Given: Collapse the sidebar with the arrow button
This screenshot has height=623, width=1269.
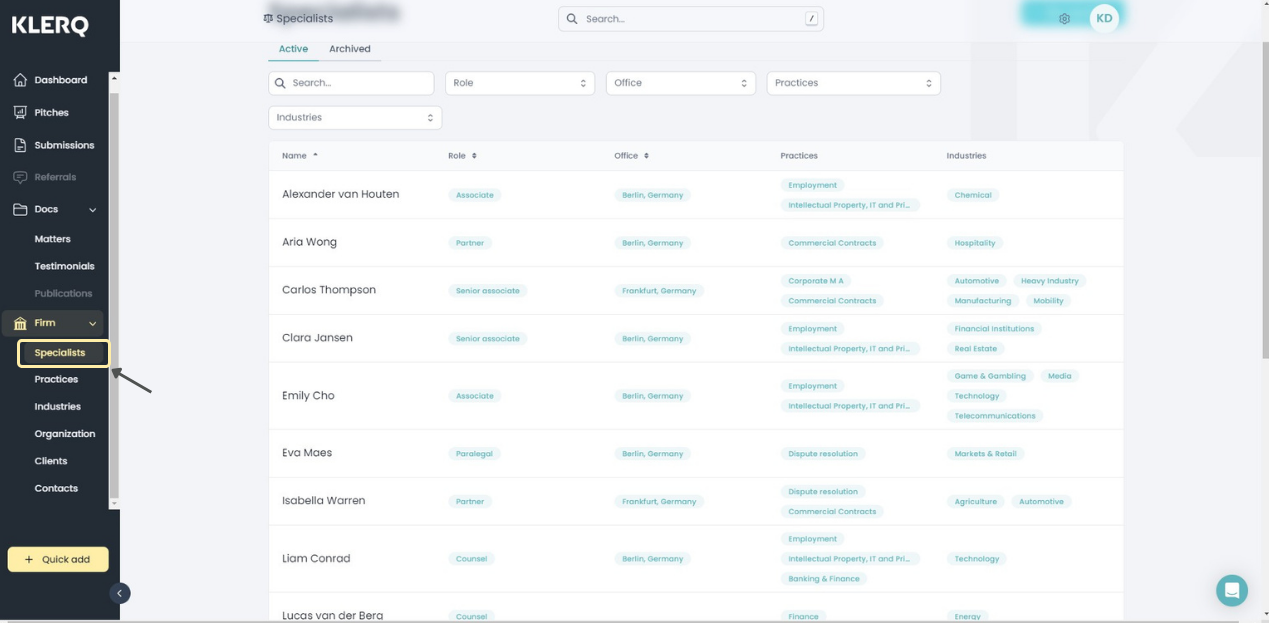Looking at the screenshot, I should pos(119,593).
